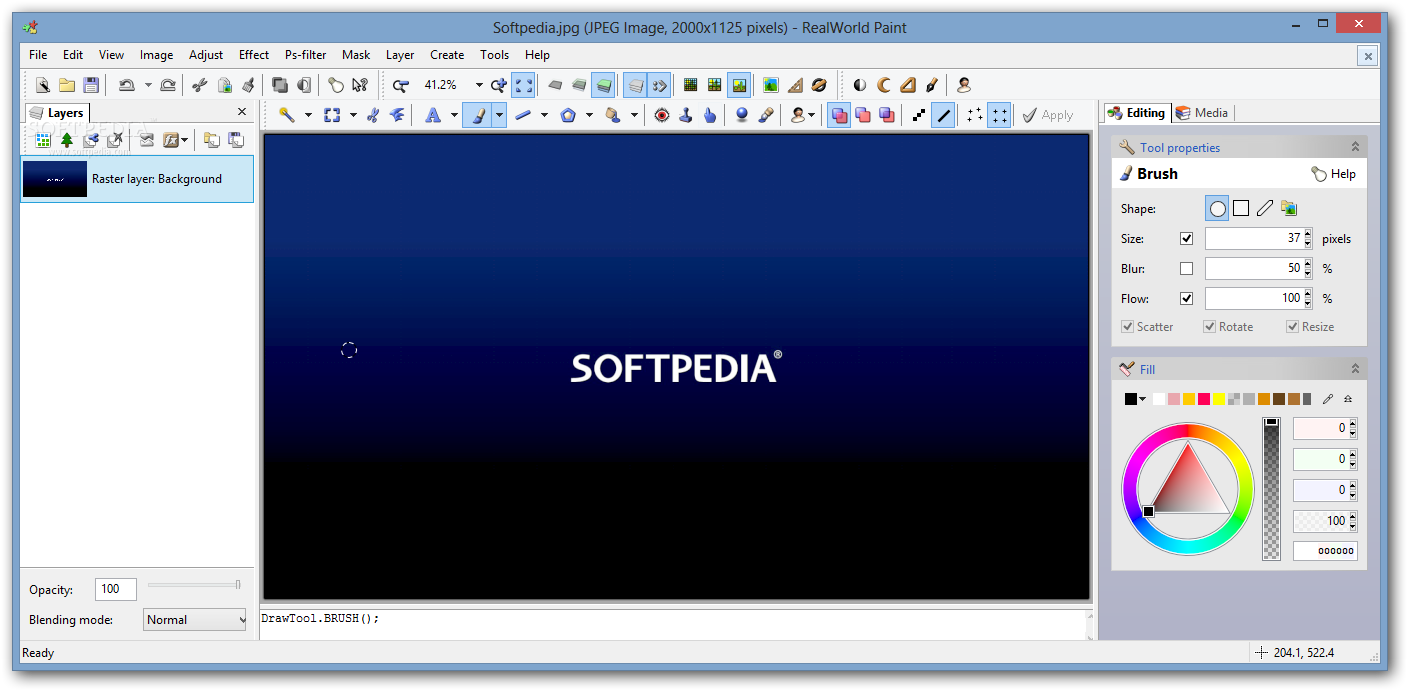Increase brush Size with stepper up arrow
Image resolution: width=1408 pixels, height=691 pixels.
point(1308,234)
